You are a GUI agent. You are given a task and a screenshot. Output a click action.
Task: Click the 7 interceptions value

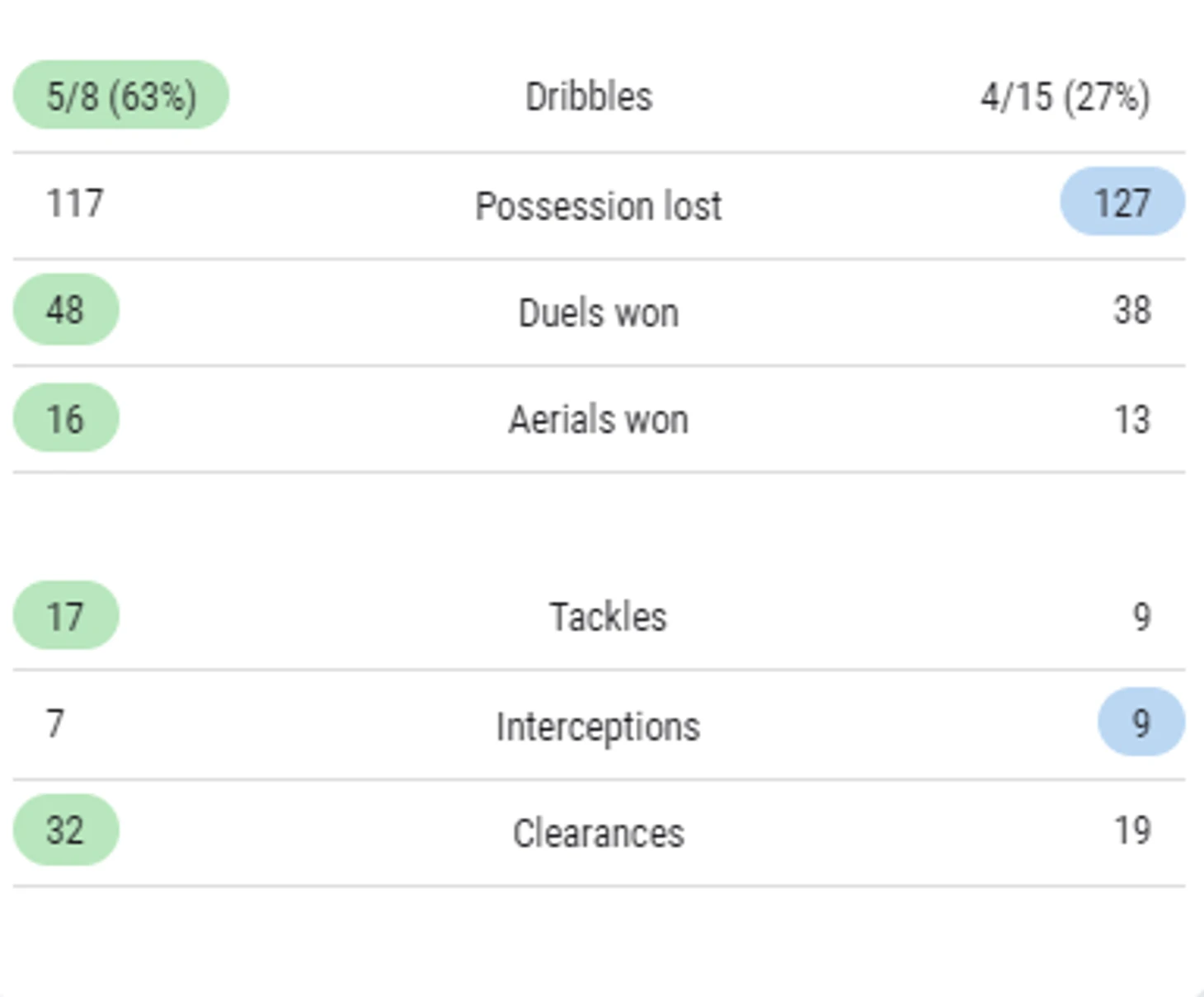[55, 723]
